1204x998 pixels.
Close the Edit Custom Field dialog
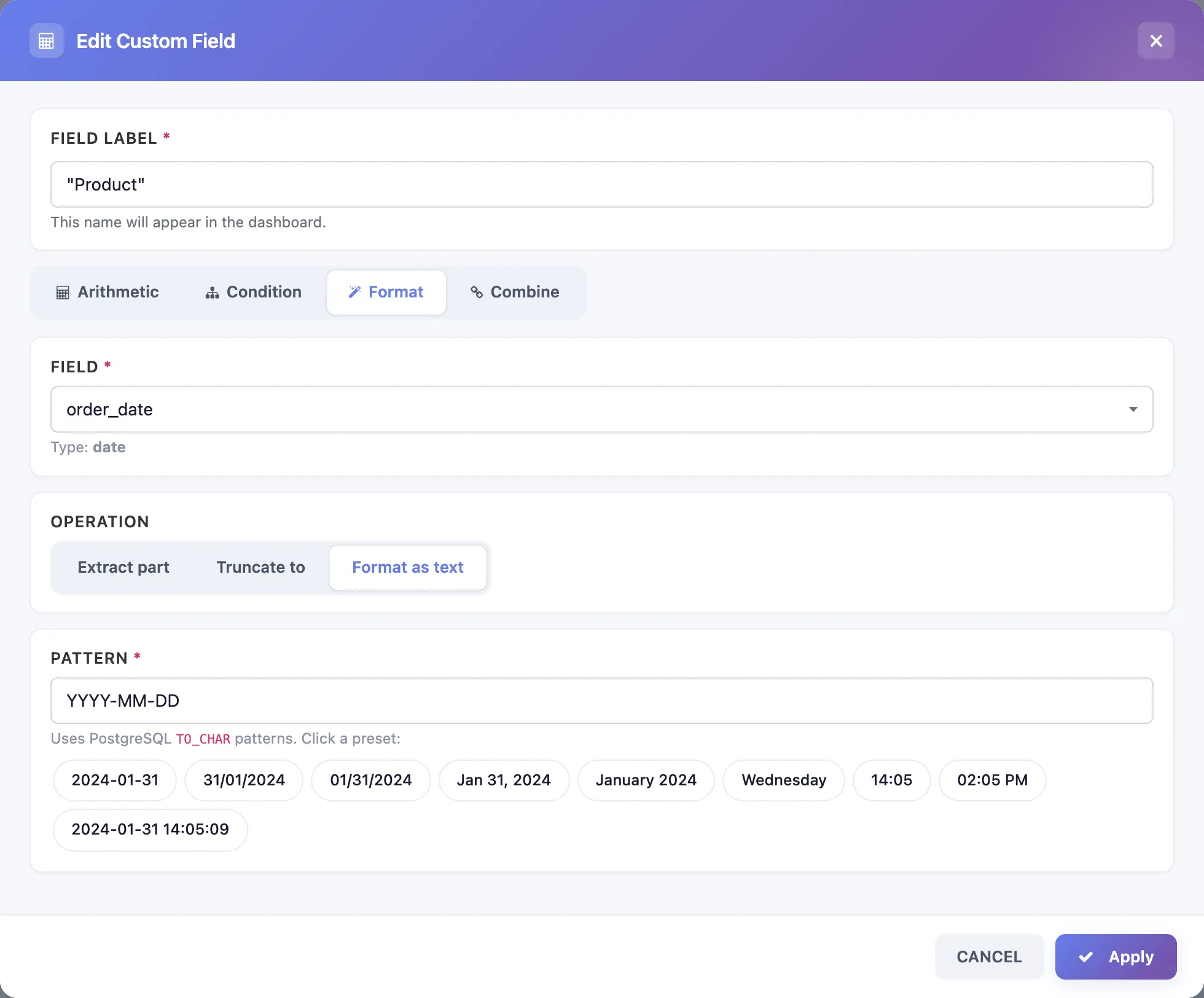[x=1156, y=41]
